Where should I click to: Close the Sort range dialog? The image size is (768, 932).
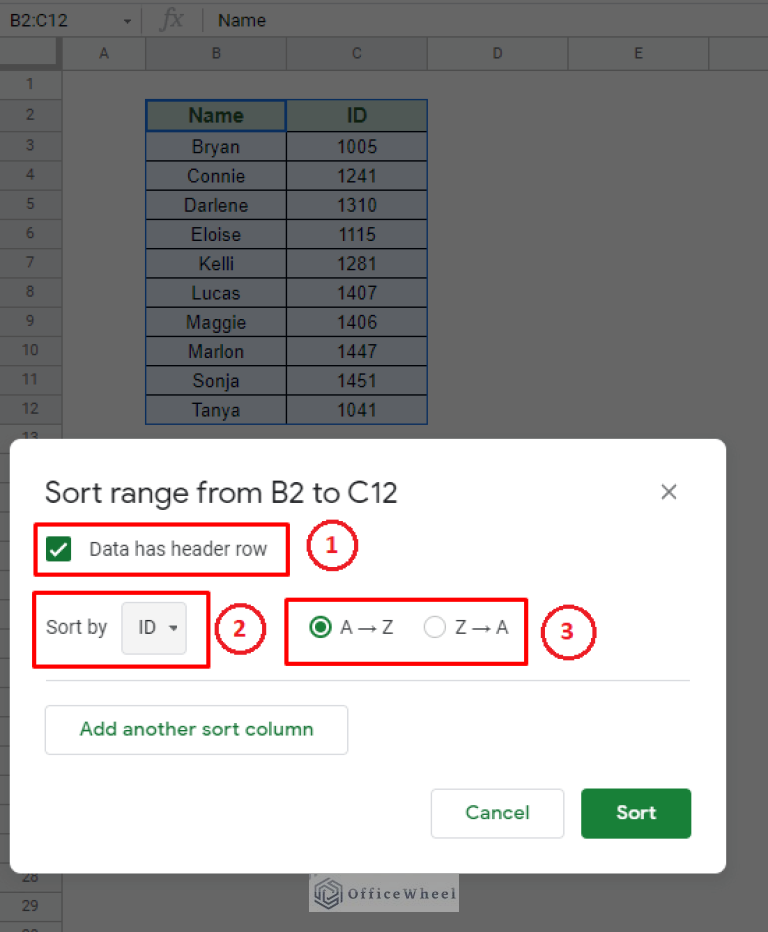[669, 491]
